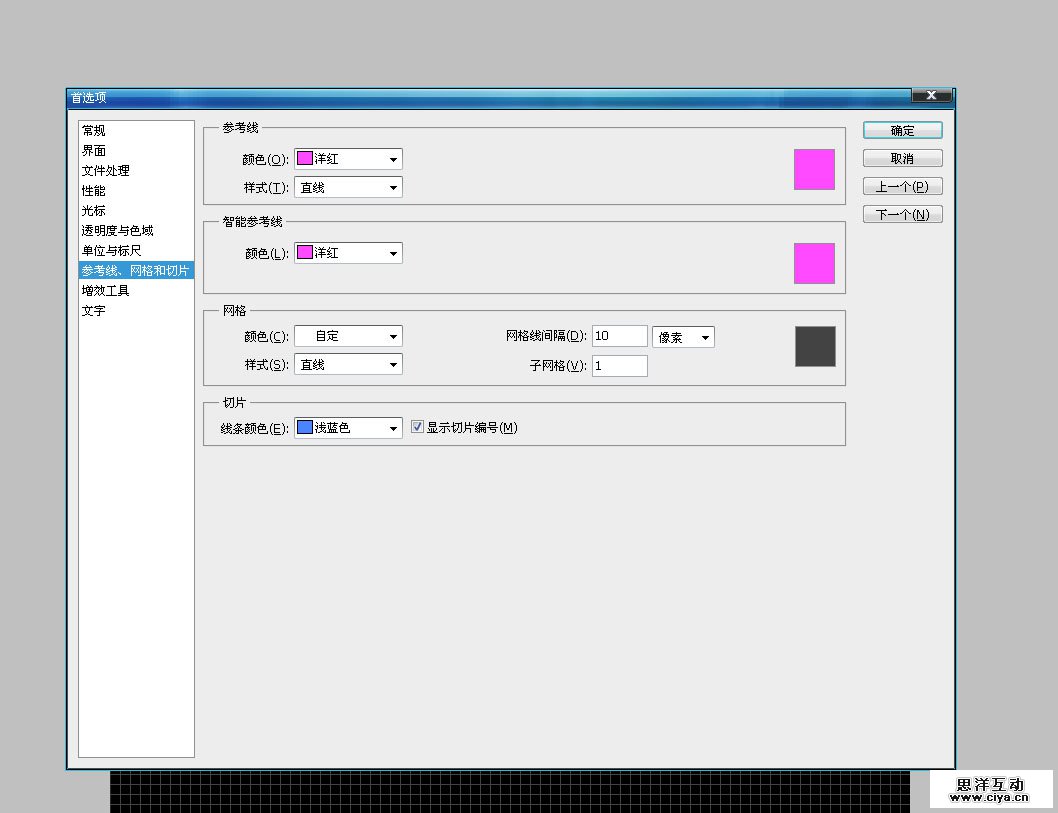Go to next panel with 下一个(N)

tap(902, 215)
